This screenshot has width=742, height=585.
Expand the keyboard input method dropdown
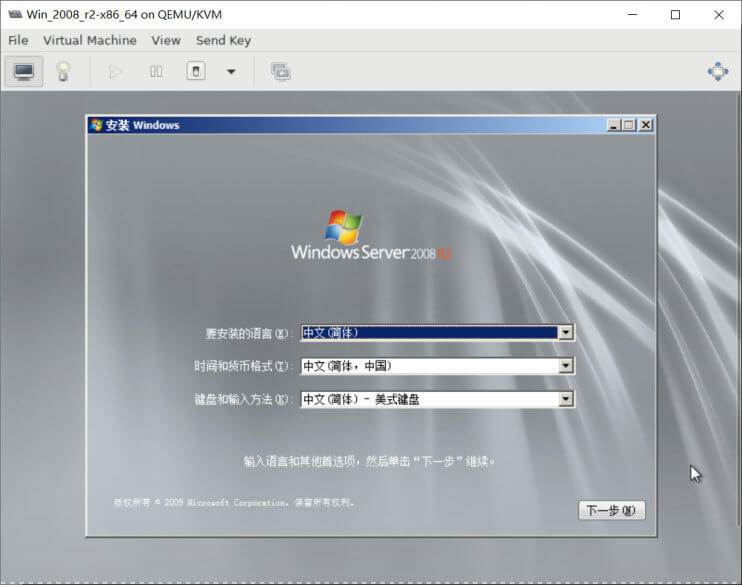(x=565, y=399)
